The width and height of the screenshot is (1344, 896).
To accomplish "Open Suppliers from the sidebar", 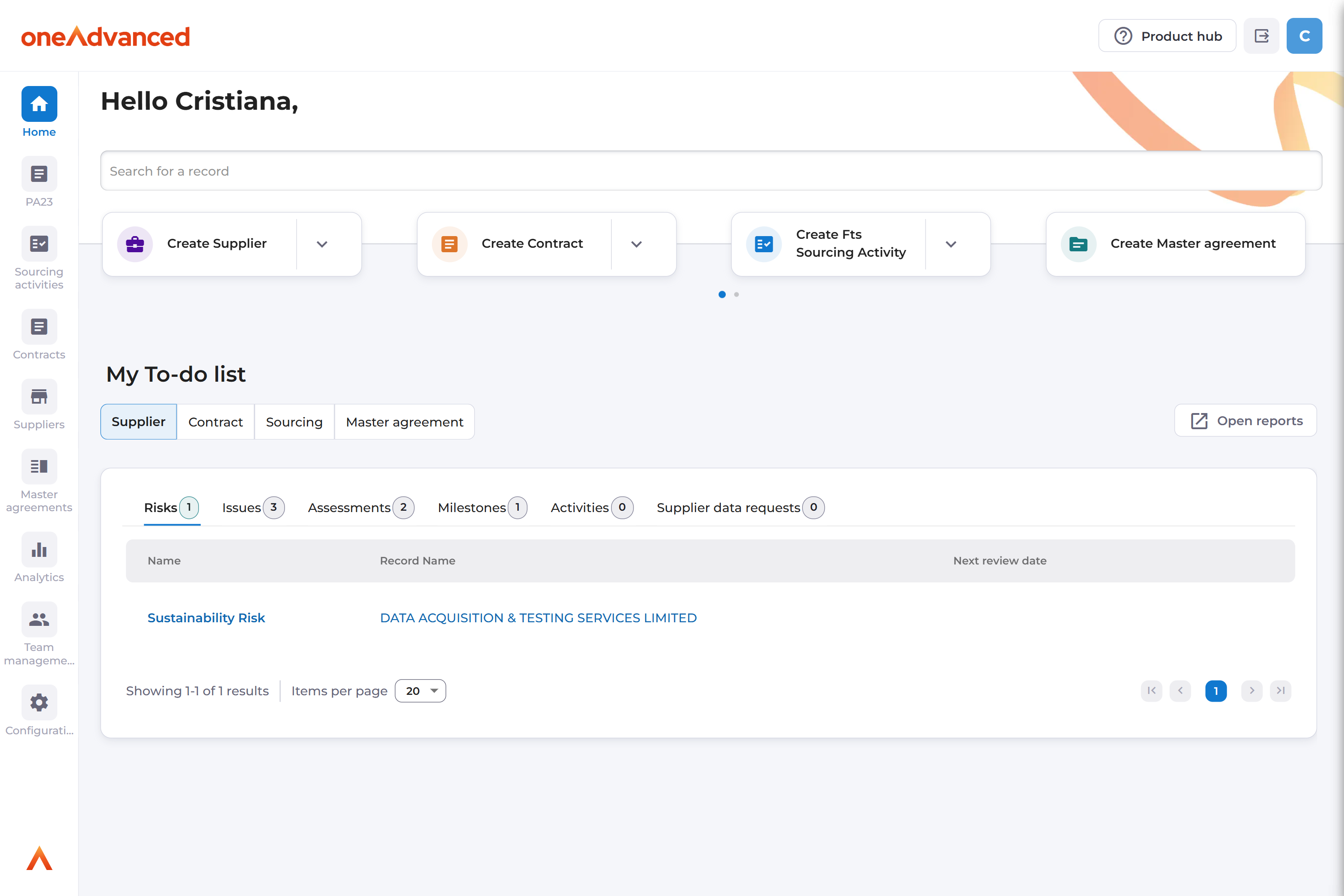I will [39, 396].
